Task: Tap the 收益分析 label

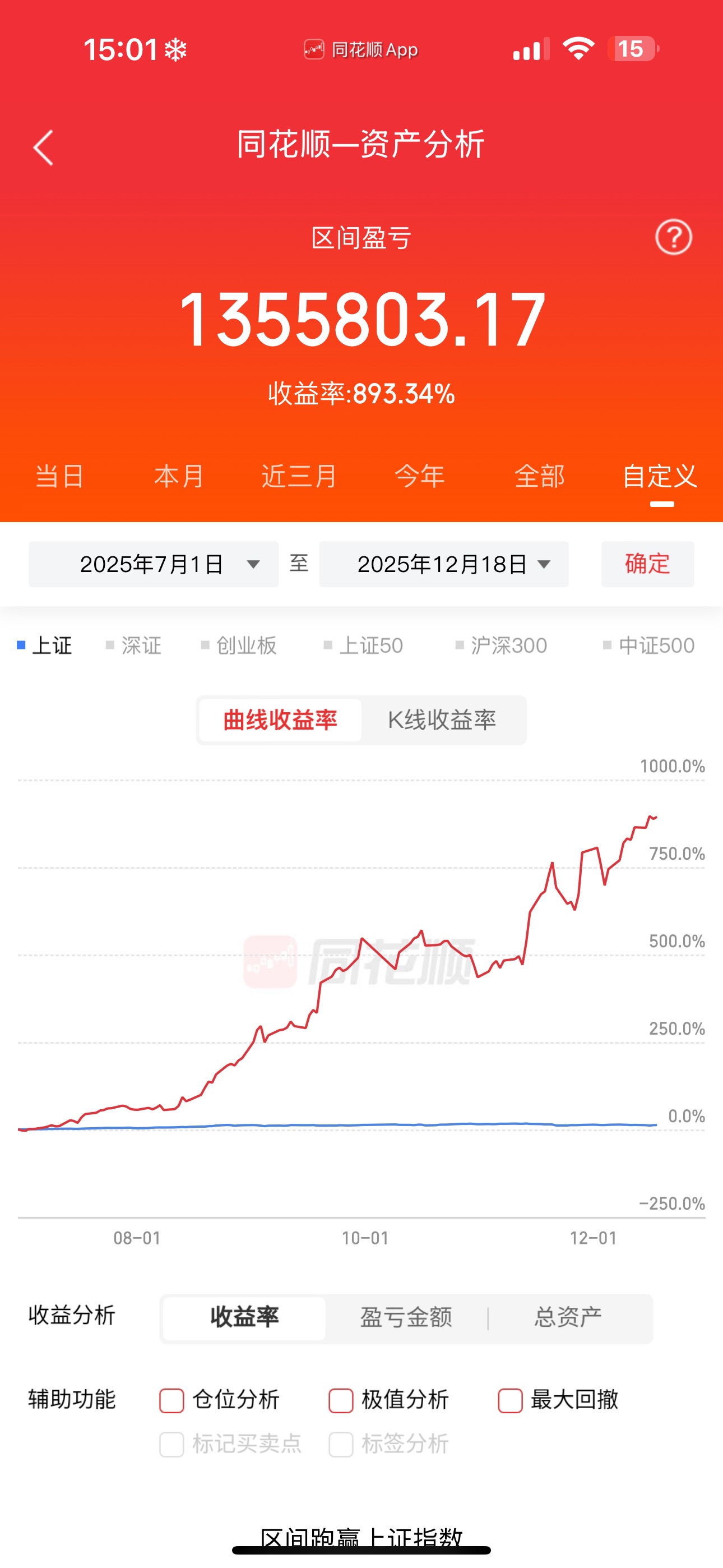Action: (x=72, y=1316)
